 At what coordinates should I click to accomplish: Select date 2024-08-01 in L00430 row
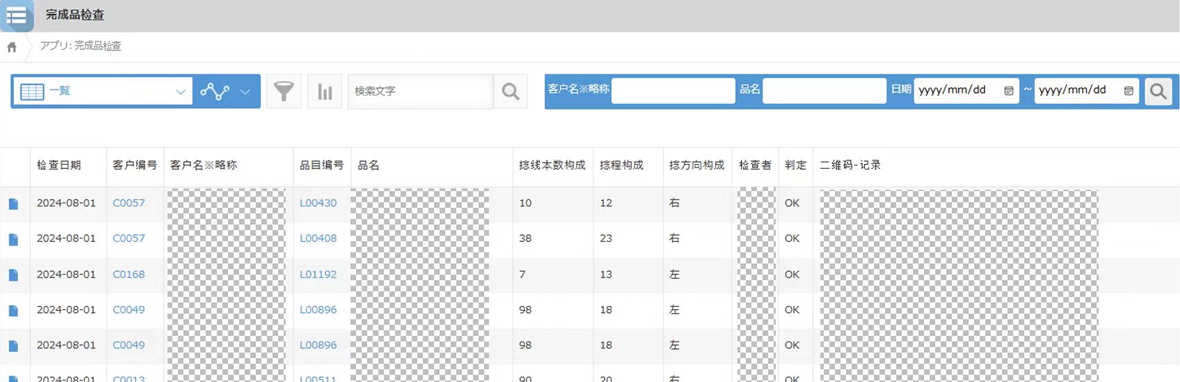tap(66, 203)
